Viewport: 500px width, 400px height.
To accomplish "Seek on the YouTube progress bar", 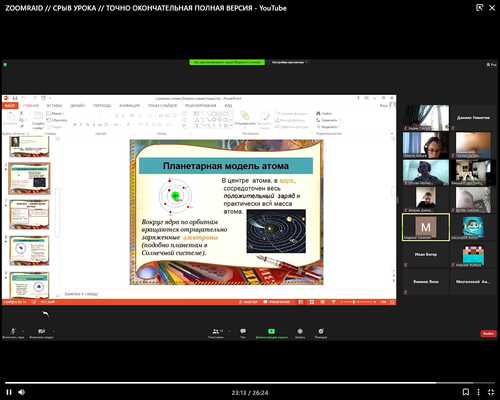I will click(249, 383).
